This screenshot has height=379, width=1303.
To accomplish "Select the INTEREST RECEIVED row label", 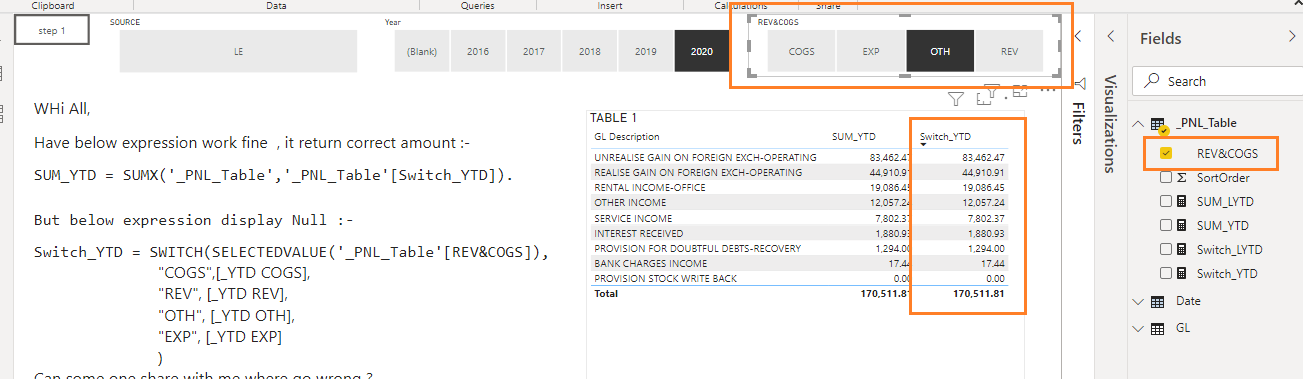I will pyautogui.click(x=641, y=233).
